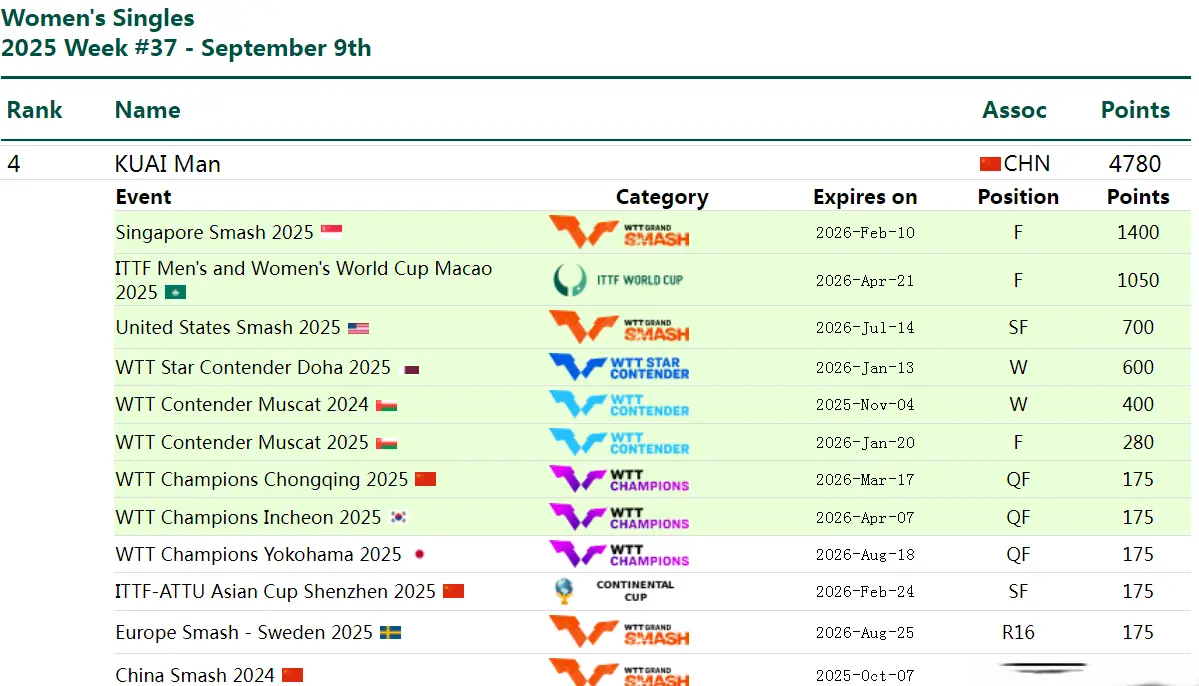Image resolution: width=1199 pixels, height=686 pixels.
Task: Click the South Korea flag beside Incheon
Action: click(399, 518)
